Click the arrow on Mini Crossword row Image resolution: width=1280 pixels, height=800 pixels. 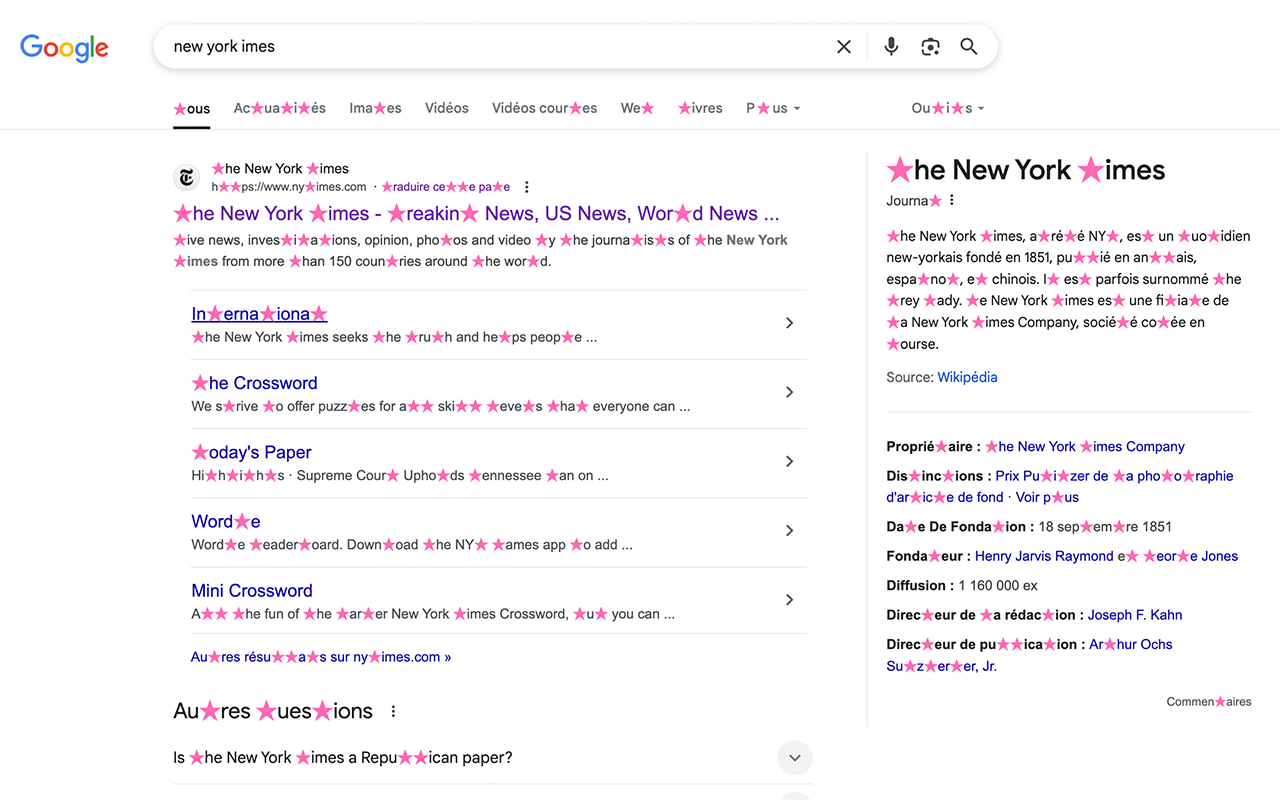790,600
